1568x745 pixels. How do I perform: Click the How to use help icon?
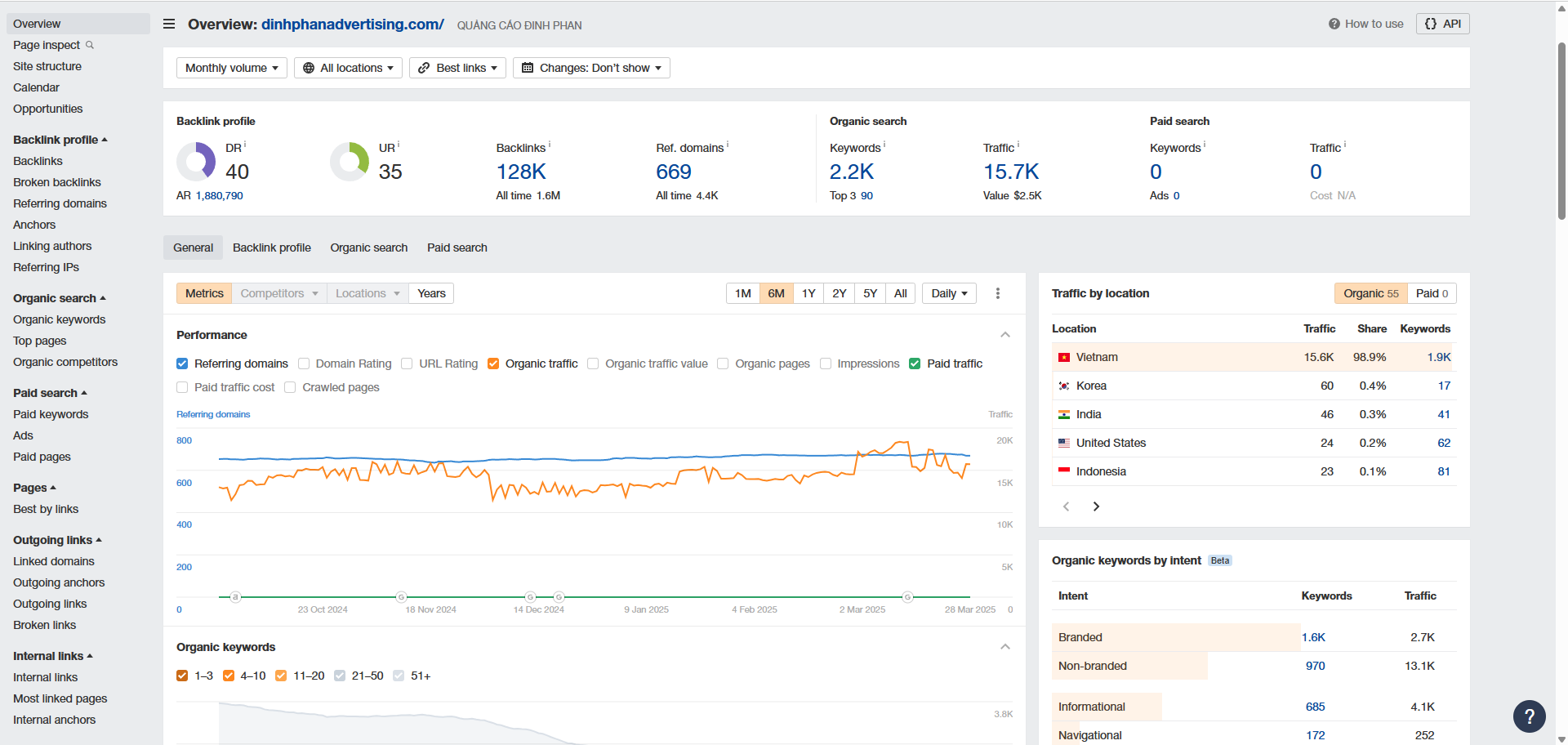[1334, 24]
